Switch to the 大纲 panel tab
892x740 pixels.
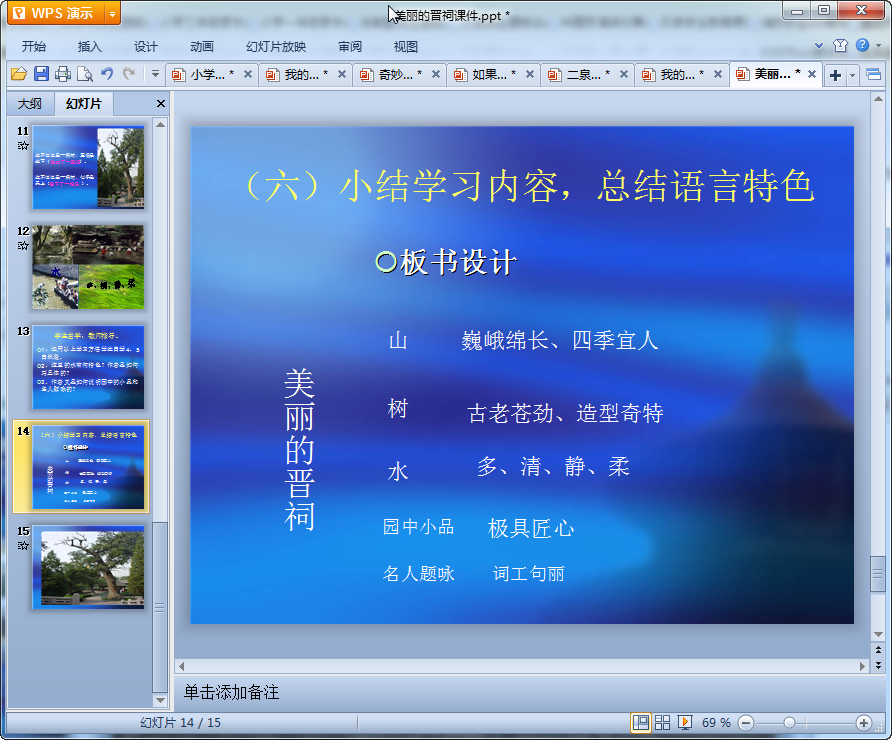click(30, 104)
